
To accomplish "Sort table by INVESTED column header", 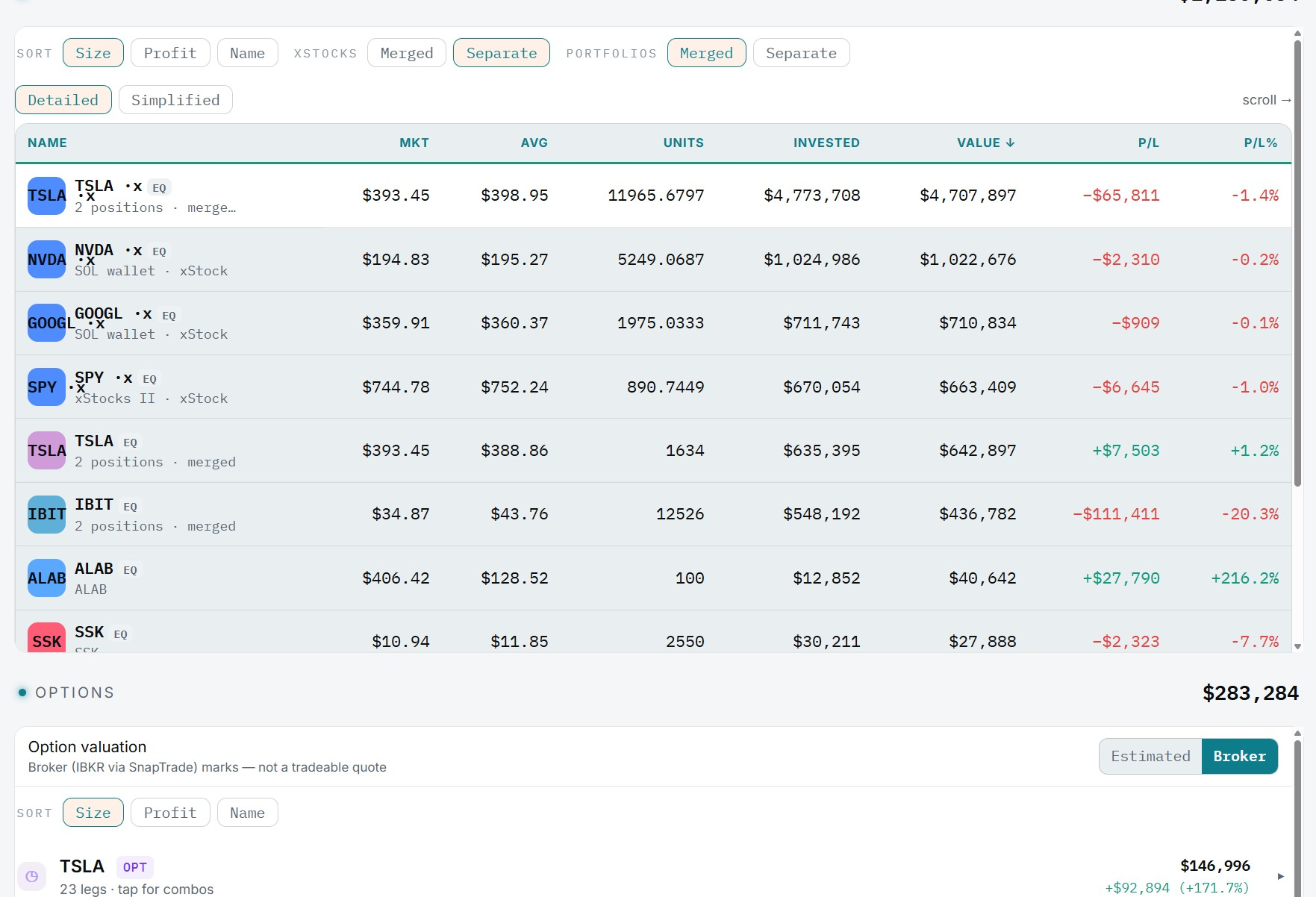I will click(826, 143).
